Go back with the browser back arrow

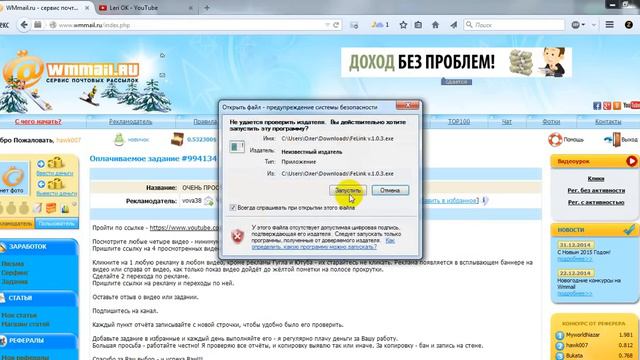[24, 25]
